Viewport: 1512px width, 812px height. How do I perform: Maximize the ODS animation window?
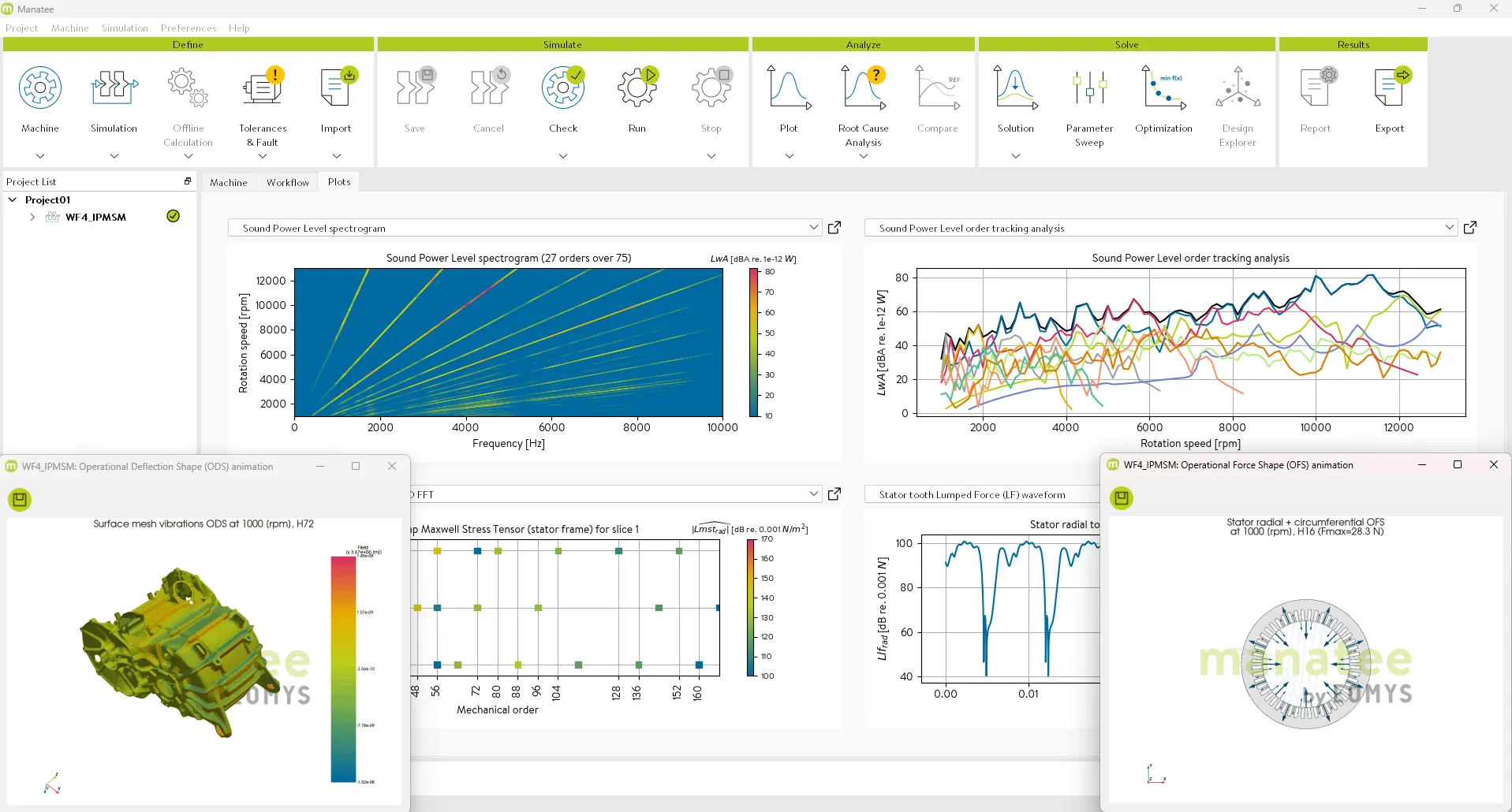356,466
